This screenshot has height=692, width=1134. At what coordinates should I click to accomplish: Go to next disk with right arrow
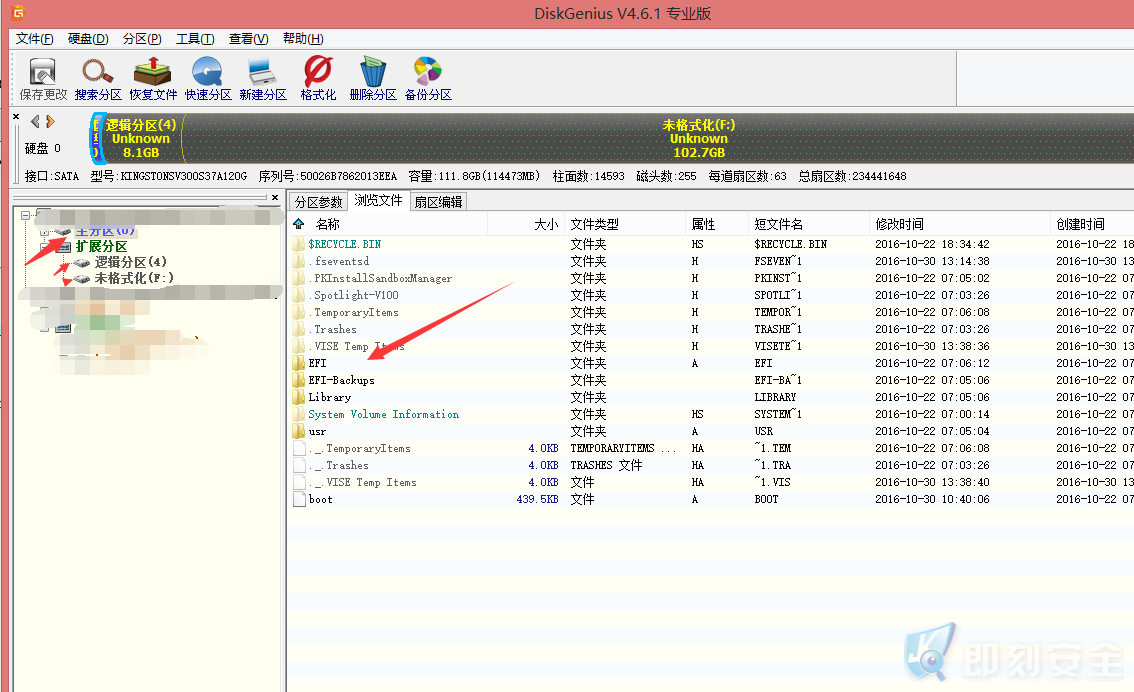(51, 121)
